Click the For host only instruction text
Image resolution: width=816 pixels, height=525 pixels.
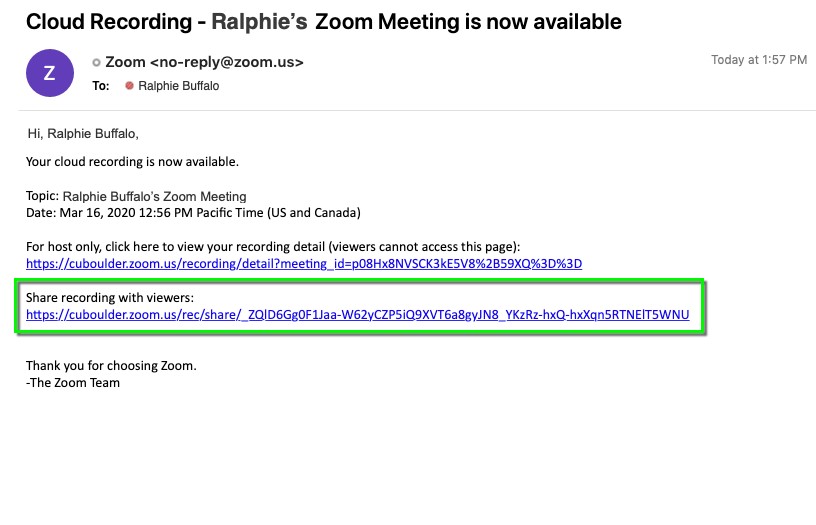[272, 246]
